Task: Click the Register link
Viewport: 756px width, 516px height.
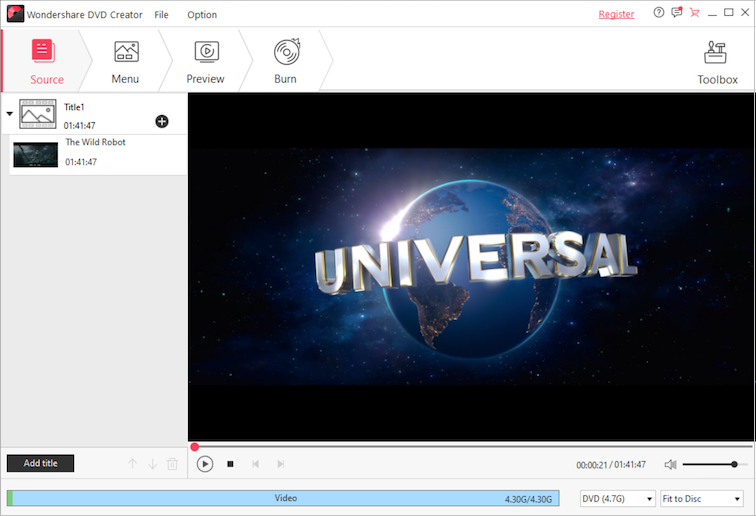Action: pos(616,14)
